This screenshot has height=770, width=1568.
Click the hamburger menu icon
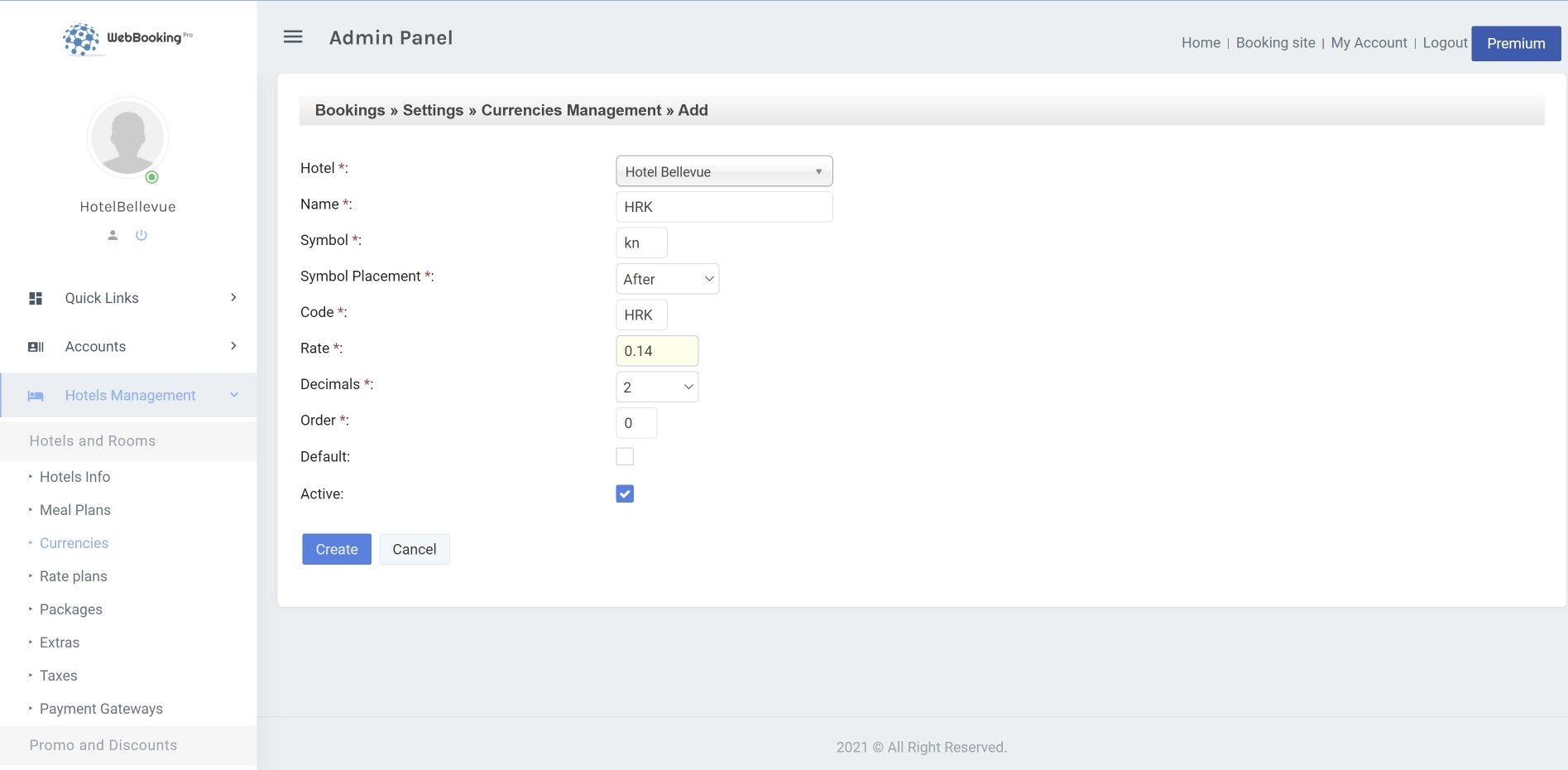(x=293, y=37)
